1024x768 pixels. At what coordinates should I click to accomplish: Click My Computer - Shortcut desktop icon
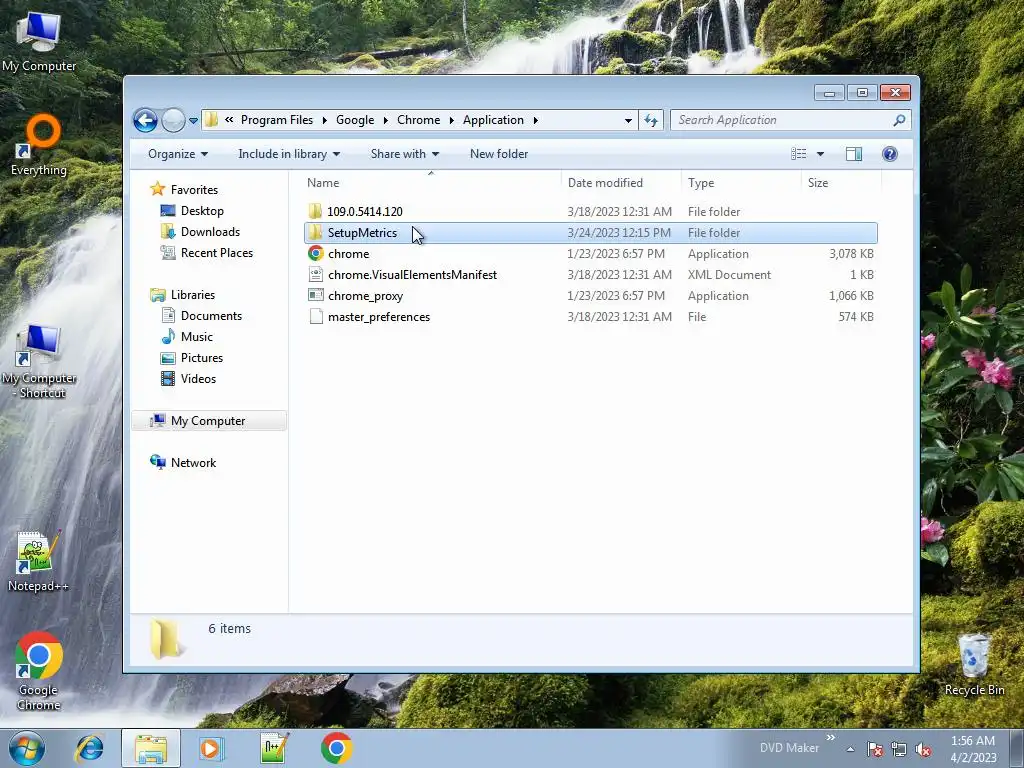(39, 361)
